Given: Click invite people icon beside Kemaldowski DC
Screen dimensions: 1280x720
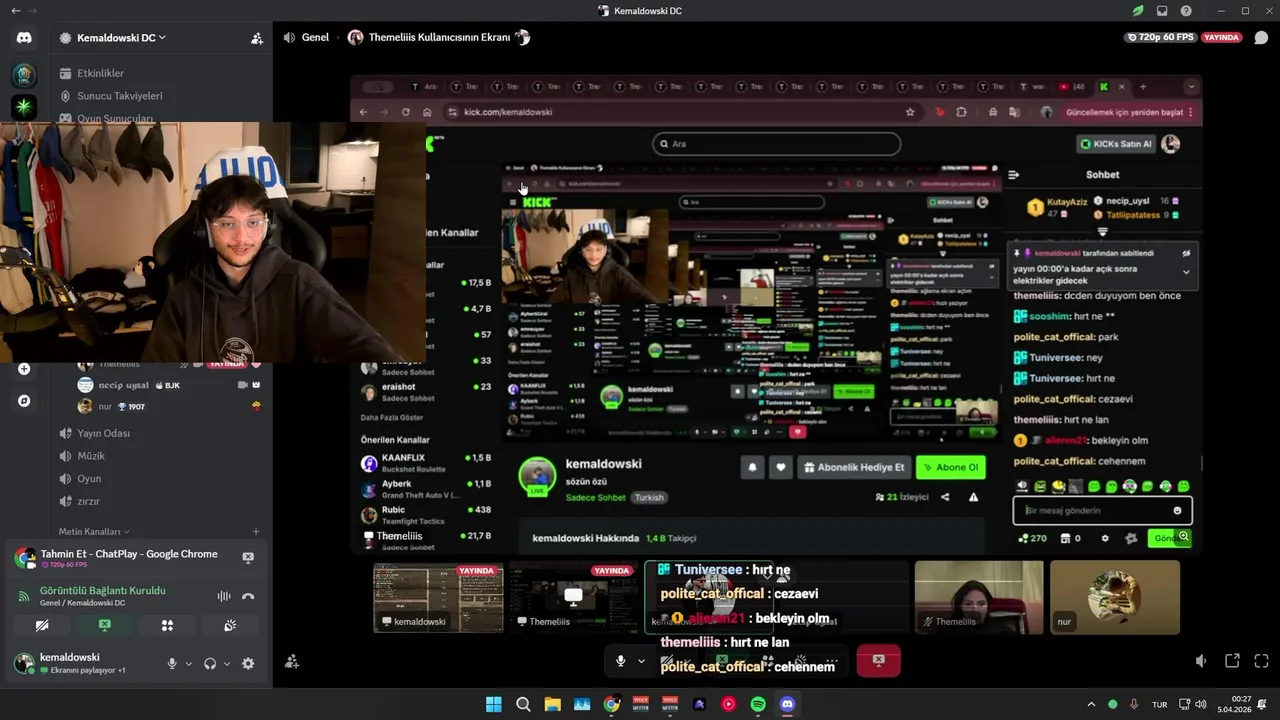Looking at the screenshot, I should 257,38.
